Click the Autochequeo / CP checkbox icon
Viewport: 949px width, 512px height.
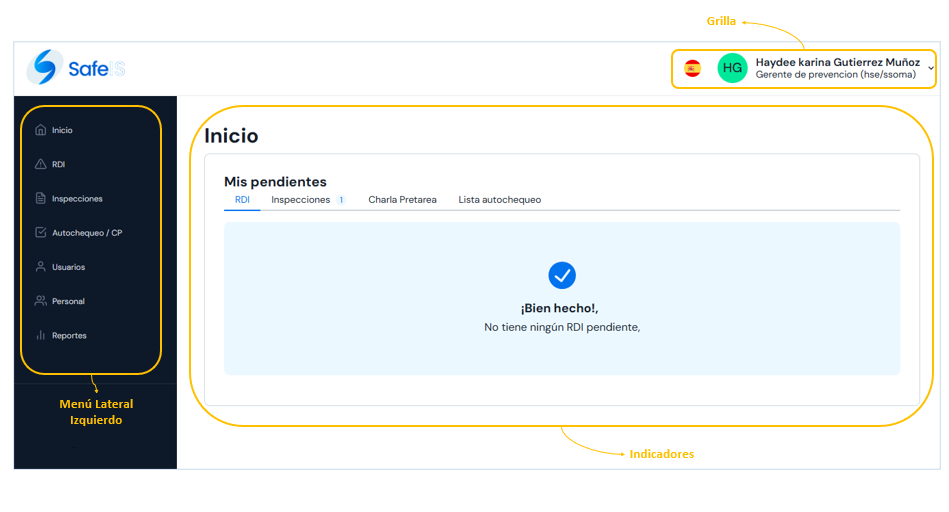41,232
